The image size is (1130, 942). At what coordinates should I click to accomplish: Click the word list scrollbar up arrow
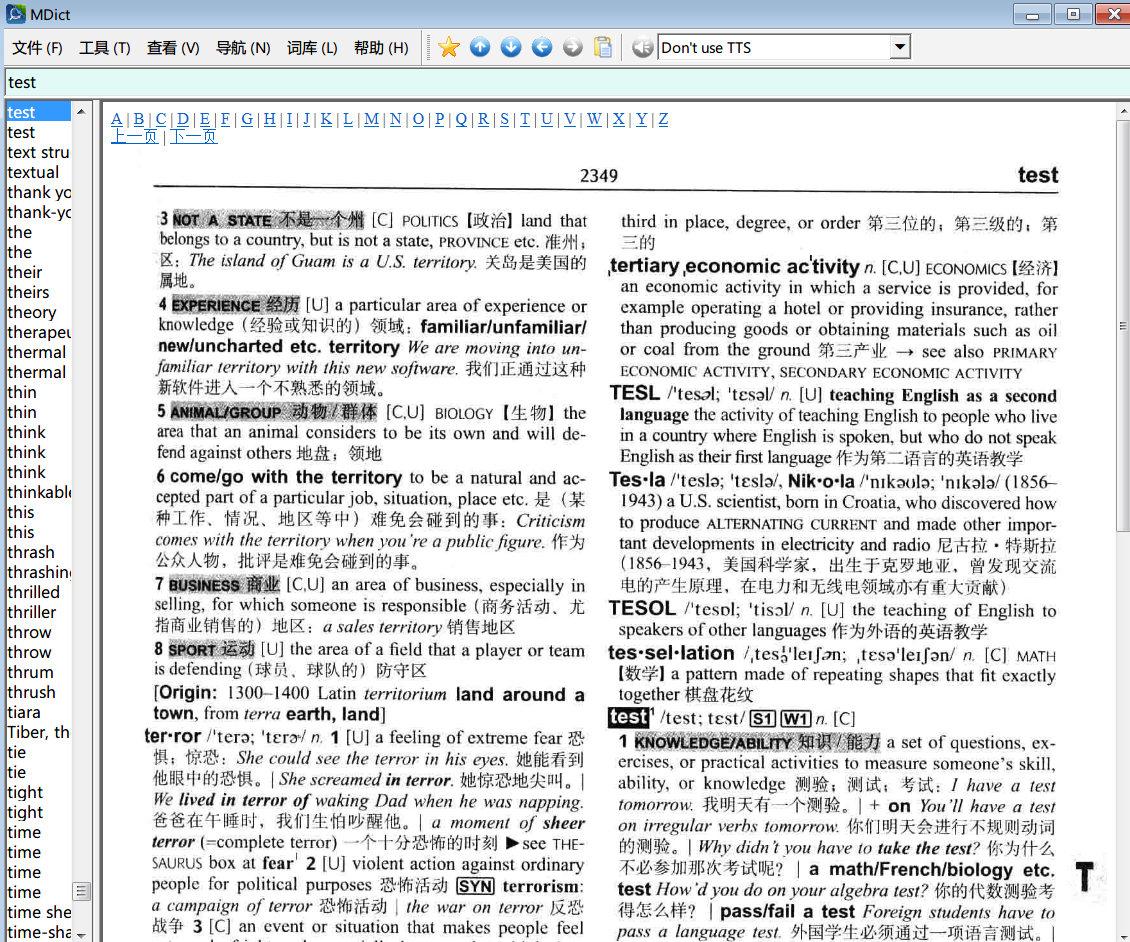click(x=81, y=112)
